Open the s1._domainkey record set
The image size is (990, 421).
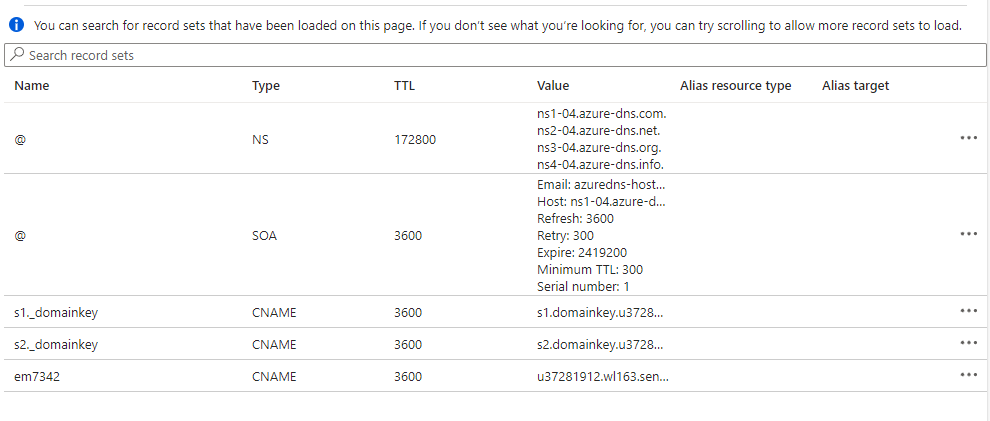click(x=57, y=312)
